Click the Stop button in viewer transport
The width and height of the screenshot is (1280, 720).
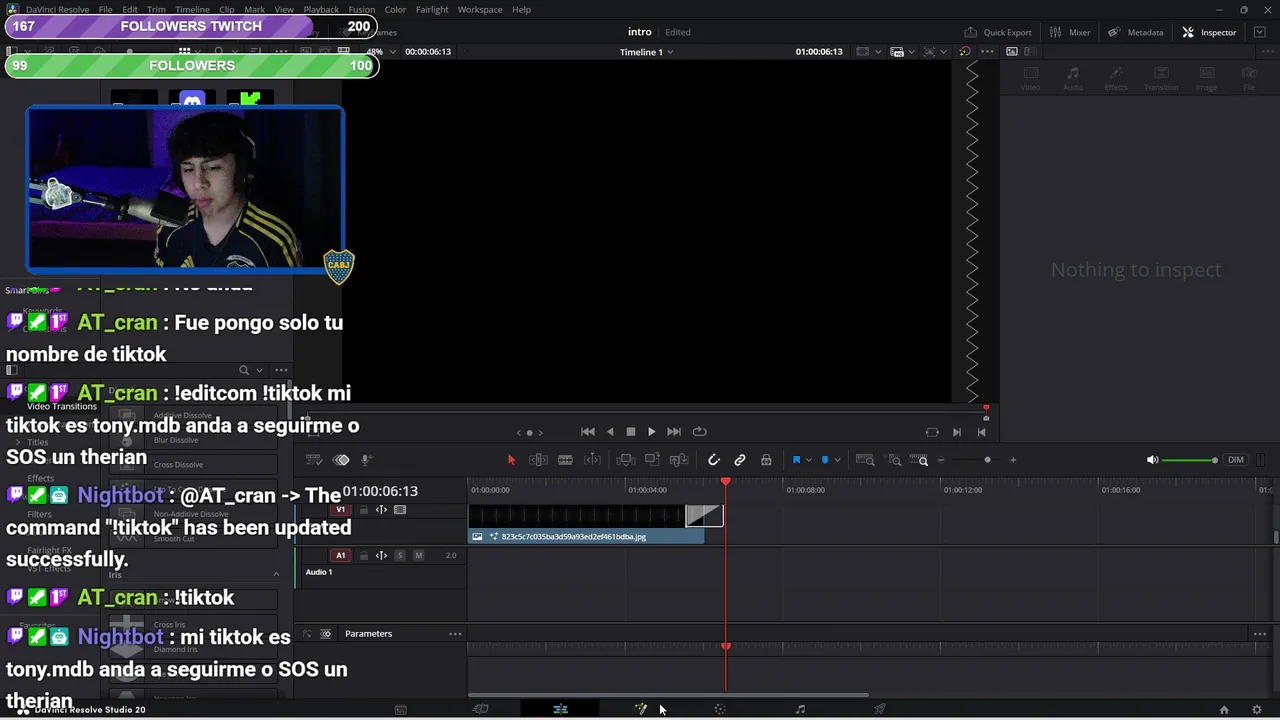pyautogui.click(x=631, y=432)
